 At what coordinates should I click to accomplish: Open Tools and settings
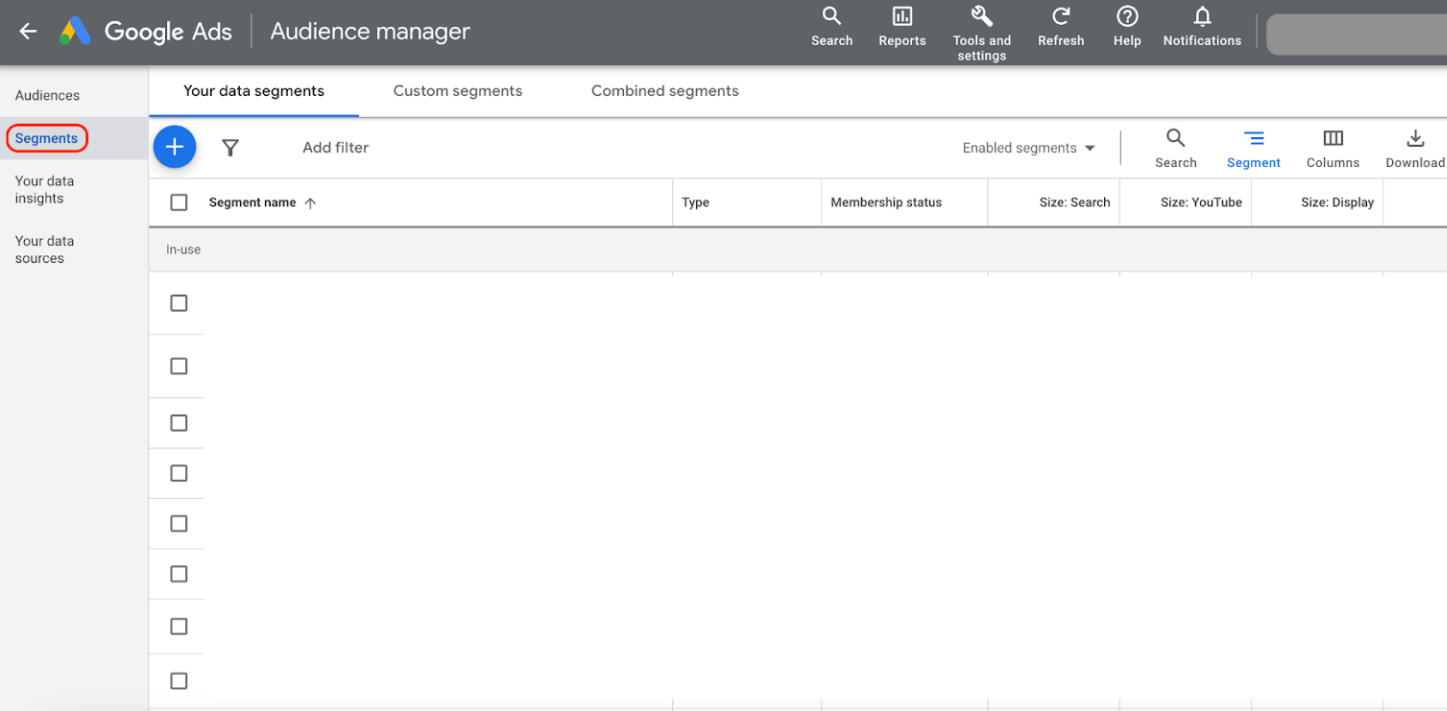click(981, 30)
